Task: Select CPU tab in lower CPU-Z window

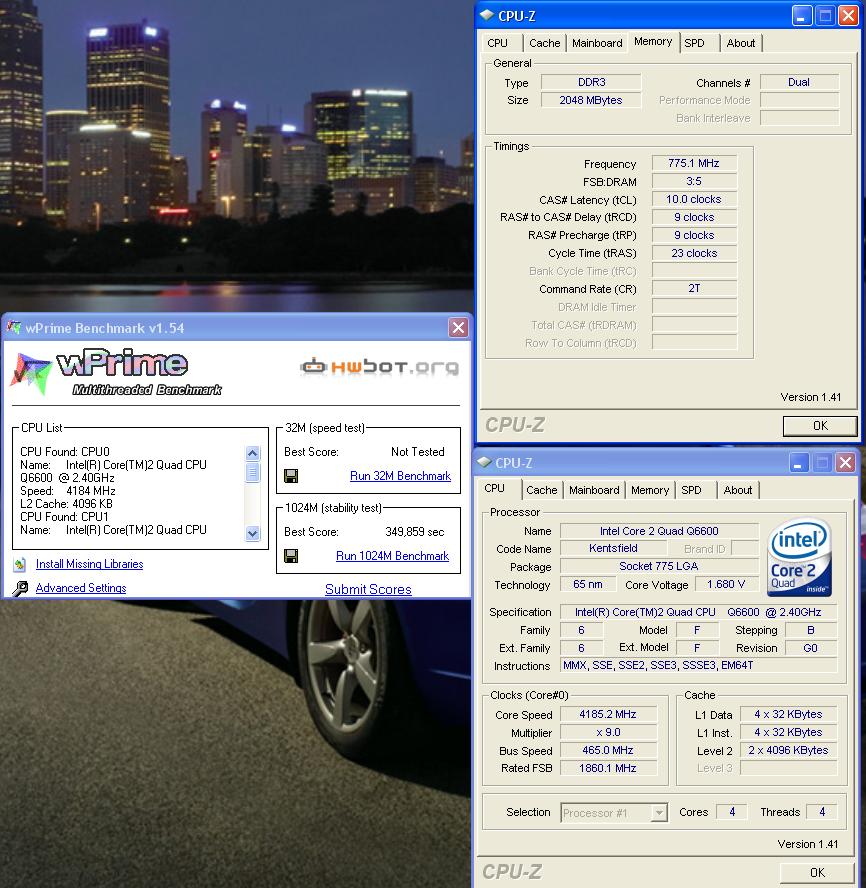Action: pos(494,488)
